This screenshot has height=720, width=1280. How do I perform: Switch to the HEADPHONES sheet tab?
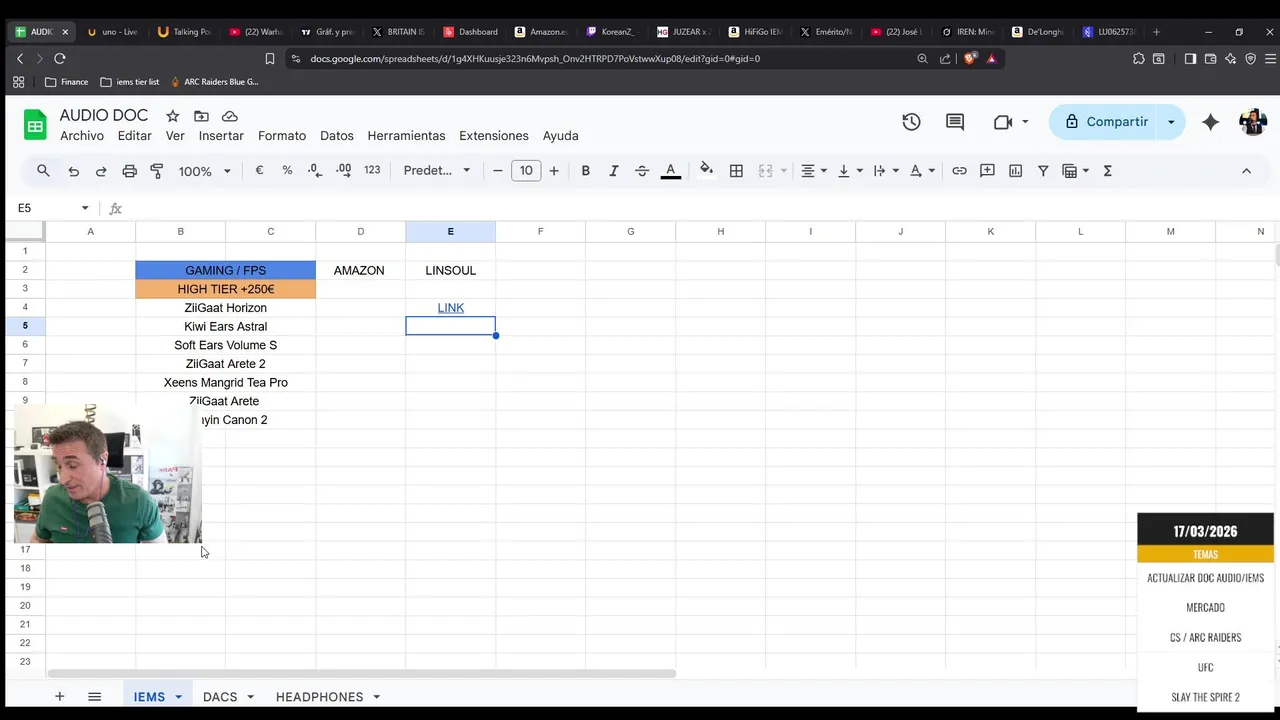coord(320,697)
